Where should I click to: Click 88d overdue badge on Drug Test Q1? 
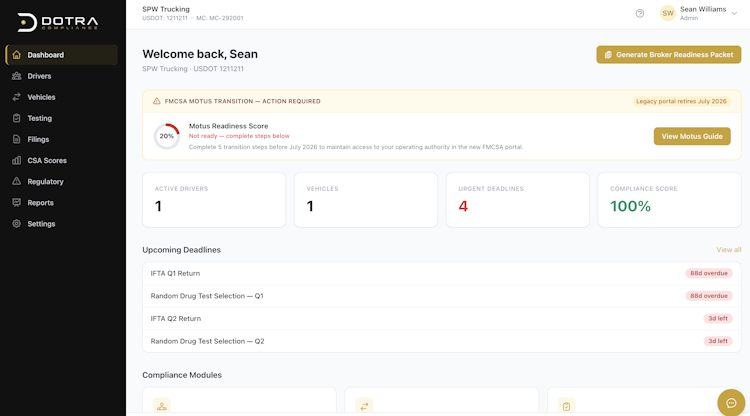[x=708, y=296]
